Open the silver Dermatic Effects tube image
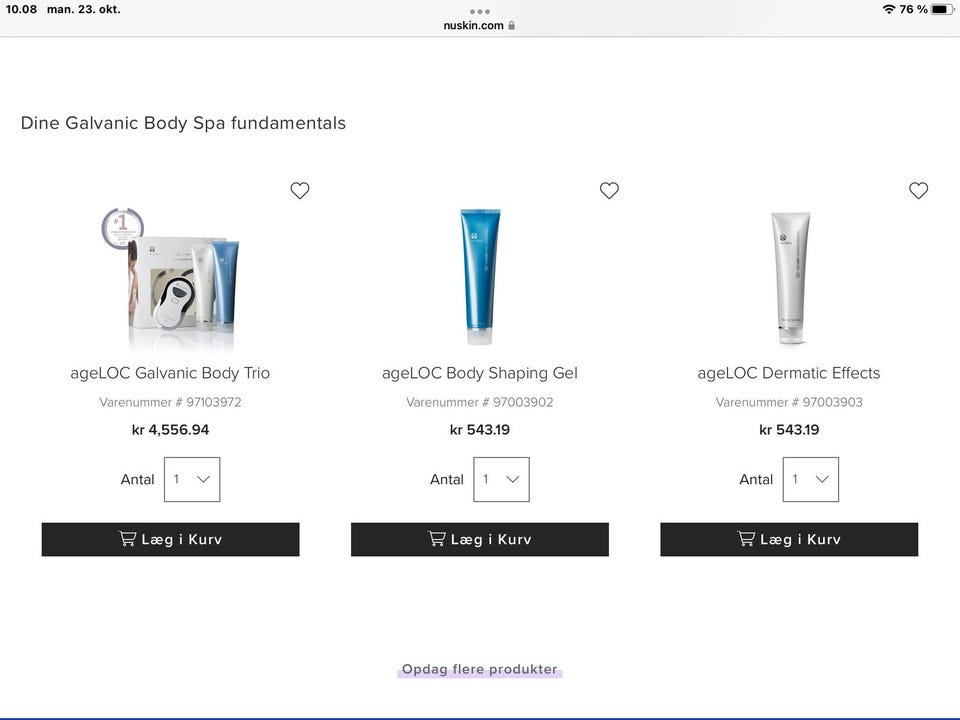This screenshot has height=720, width=960. coord(790,275)
